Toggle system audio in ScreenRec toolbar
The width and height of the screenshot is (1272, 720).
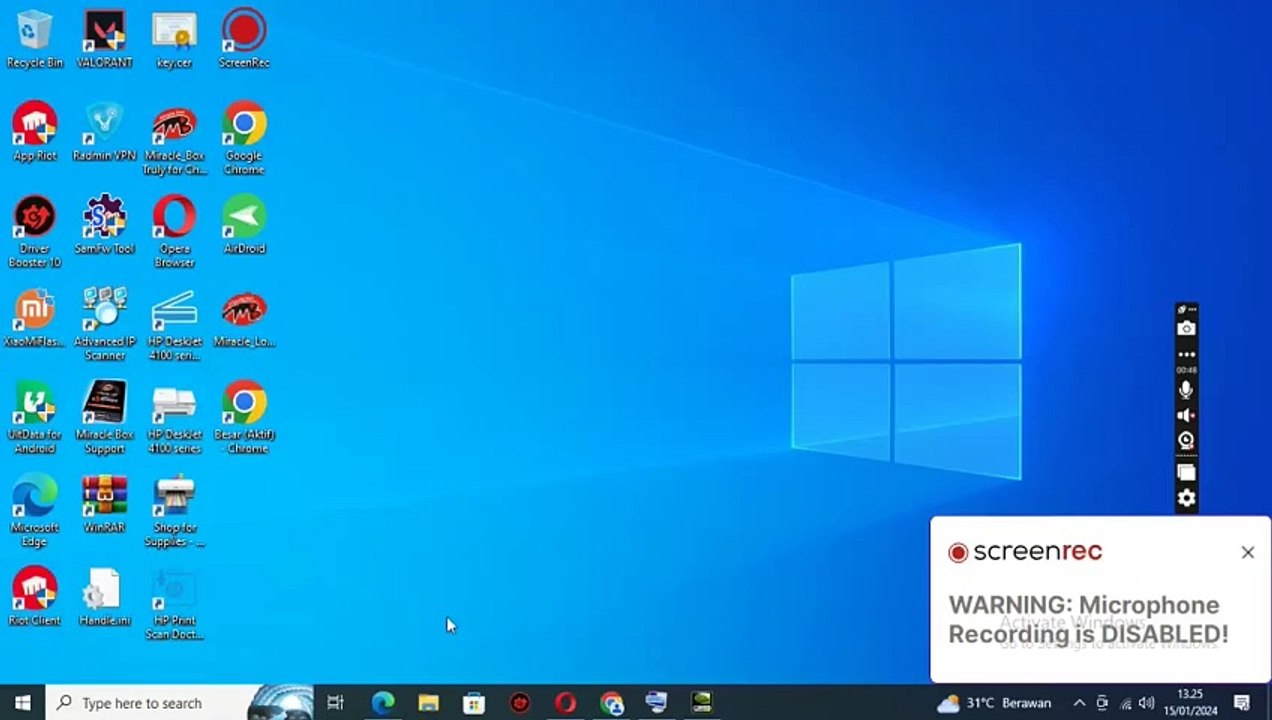[1186, 415]
